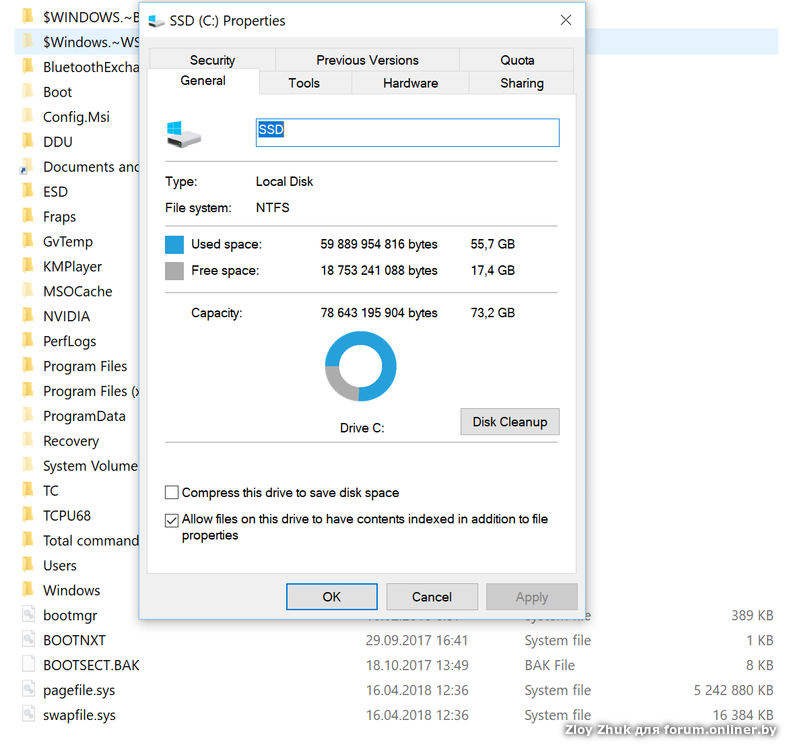The width and height of the screenshot is (800, 753).
Task: Click the NVIDIA folder icon
Action: (x=28, y=316)
